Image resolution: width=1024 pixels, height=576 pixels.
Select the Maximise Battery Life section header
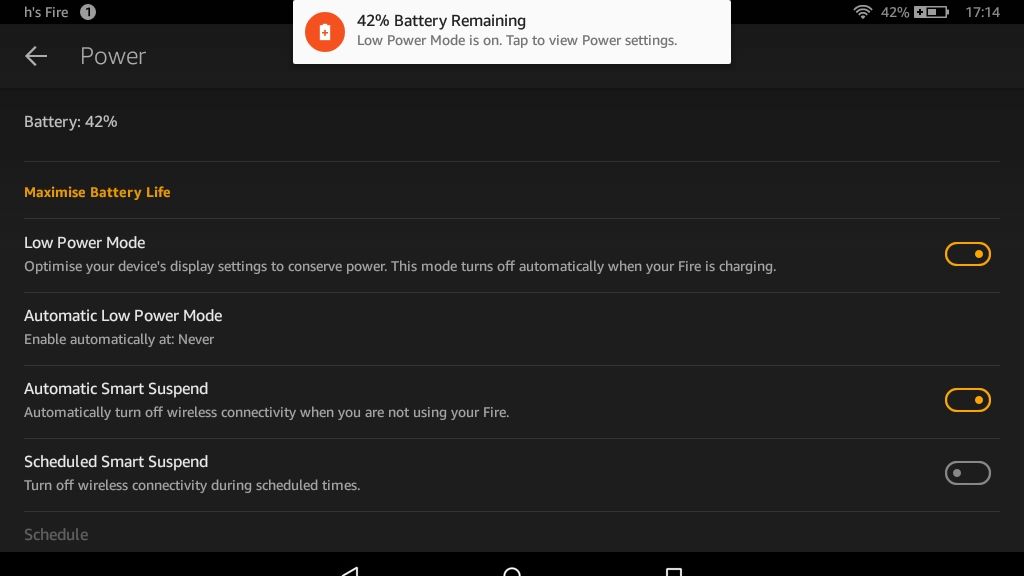click(x=97, y=192)
